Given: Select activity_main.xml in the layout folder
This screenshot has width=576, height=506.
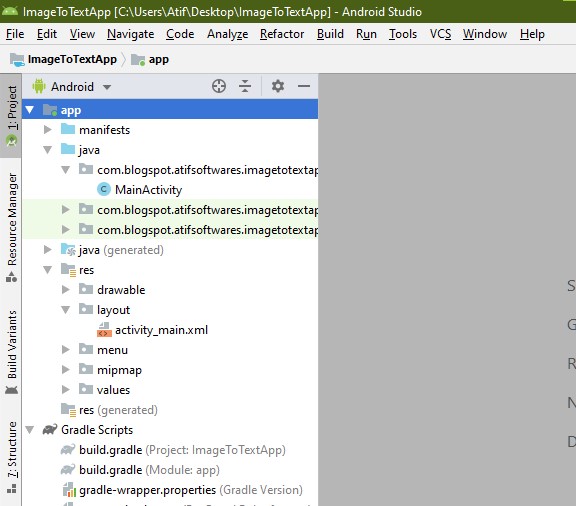Looking at the screenshot, I should click(x=161, y=330).
